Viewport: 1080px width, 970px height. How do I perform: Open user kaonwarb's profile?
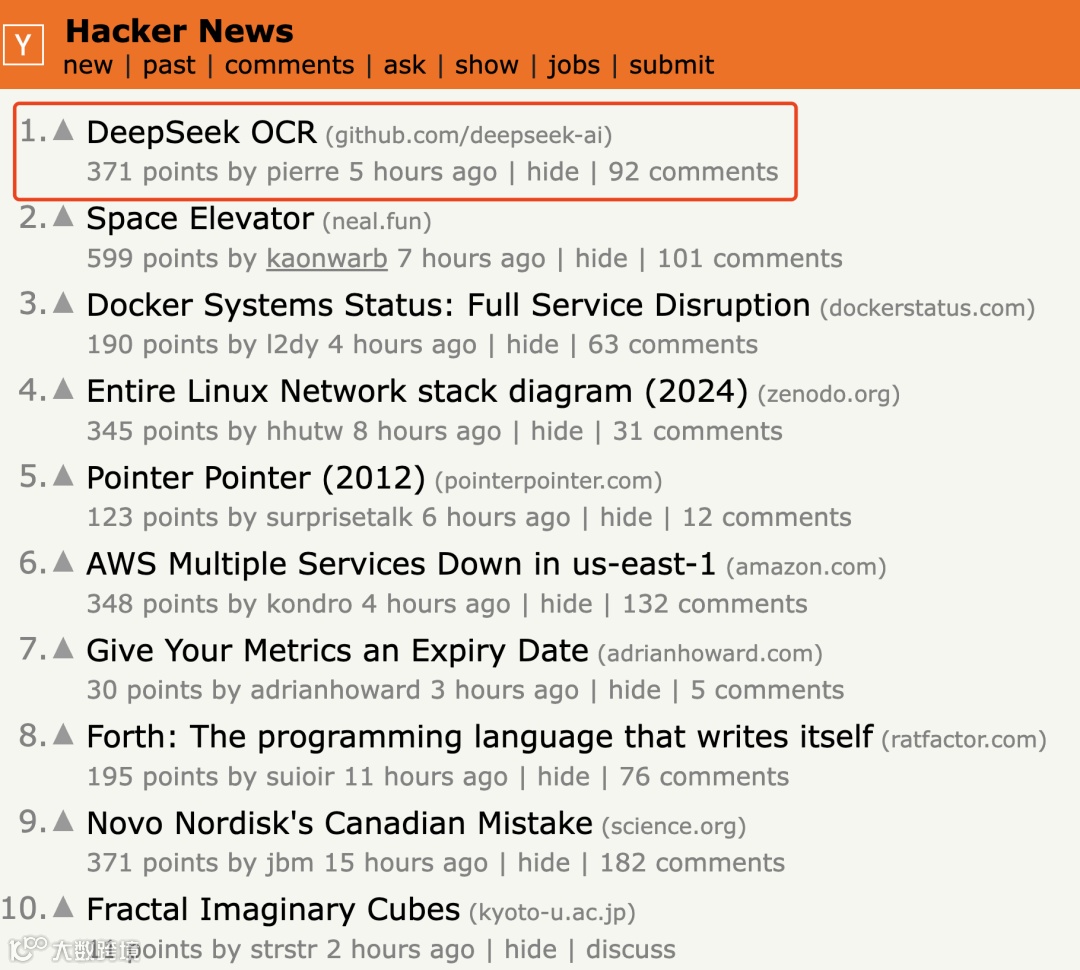[x=326, y=259]
